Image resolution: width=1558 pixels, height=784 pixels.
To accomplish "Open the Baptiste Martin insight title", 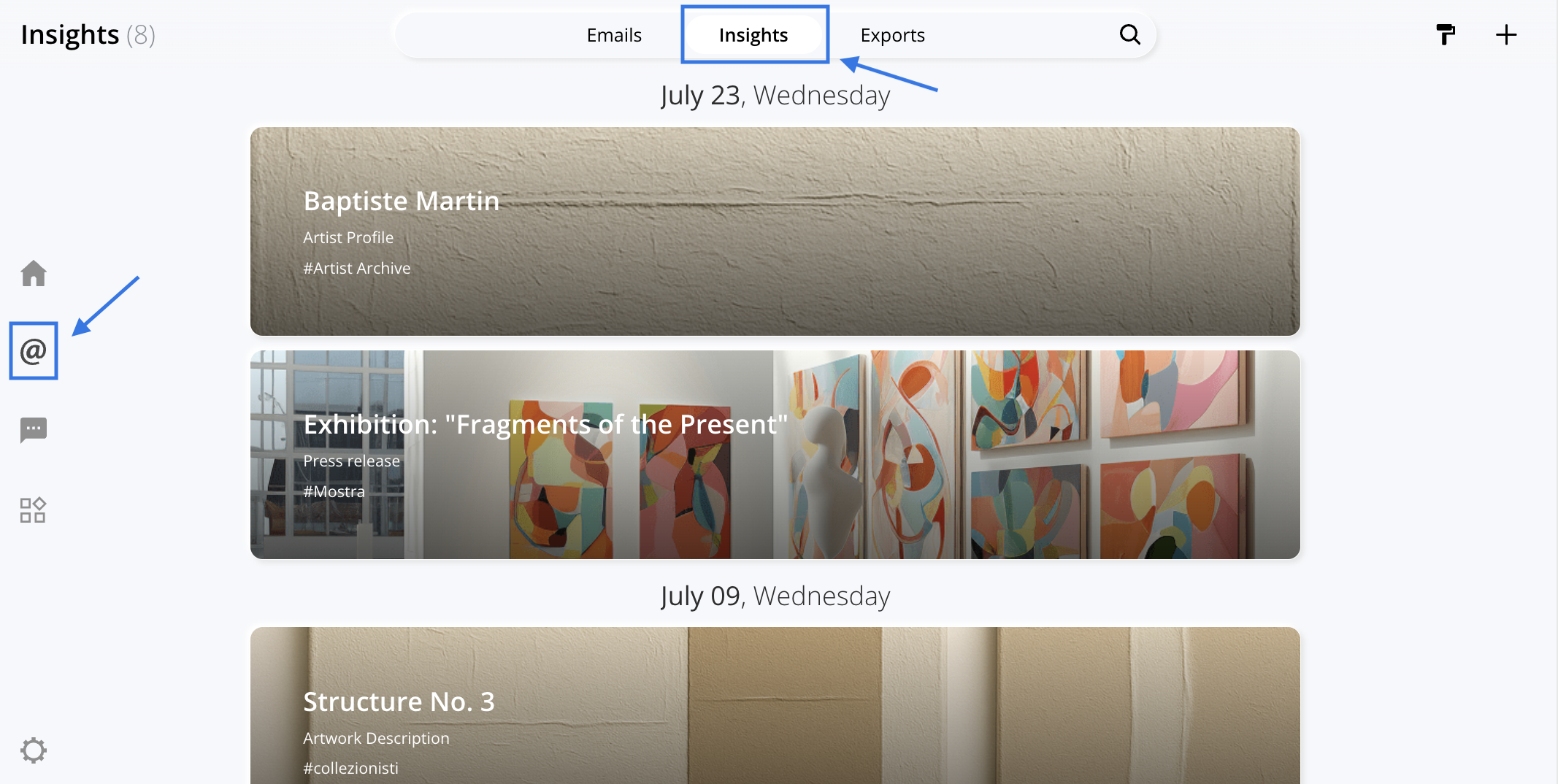I will (401, 201).
